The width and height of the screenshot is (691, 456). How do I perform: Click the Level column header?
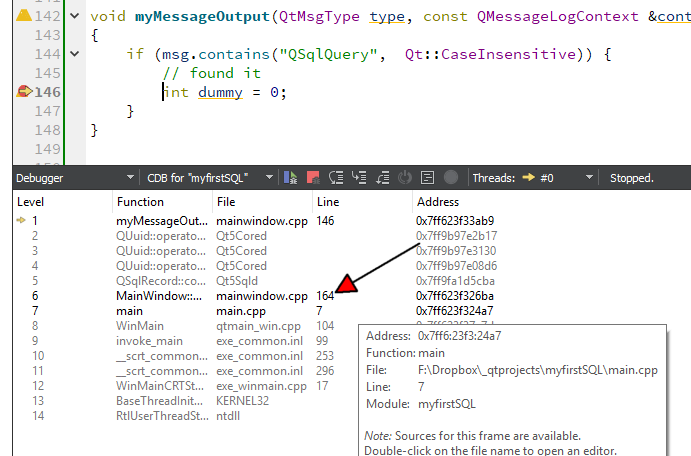[30, 202]
